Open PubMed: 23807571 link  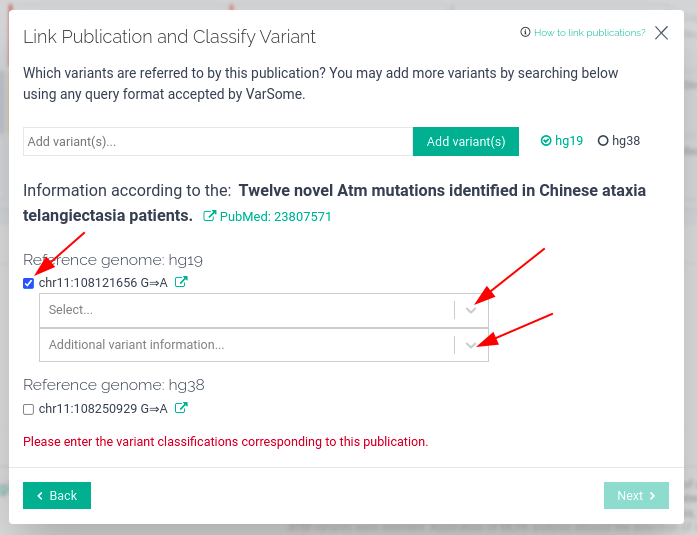[276, 216]
